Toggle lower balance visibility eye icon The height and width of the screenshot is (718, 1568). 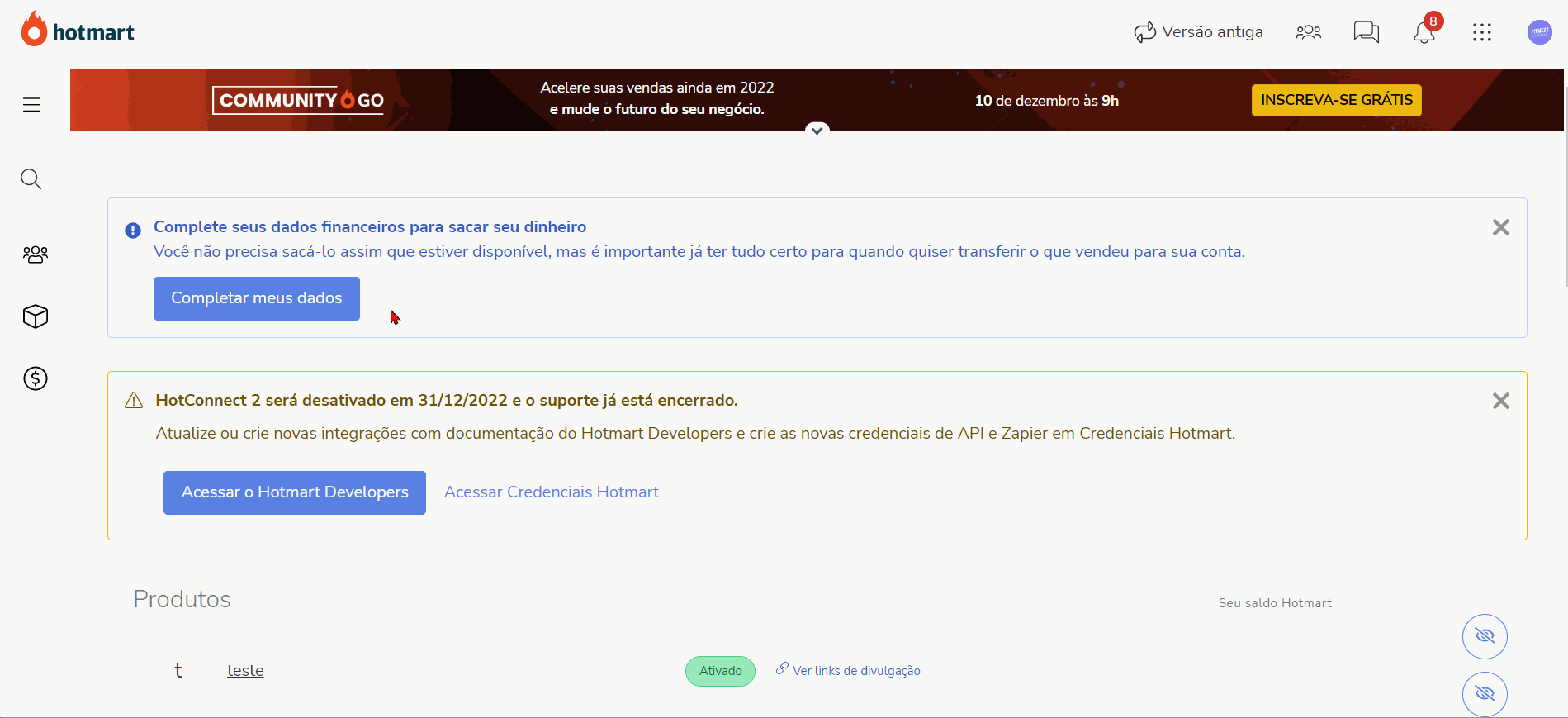[x=1485, y=694]
